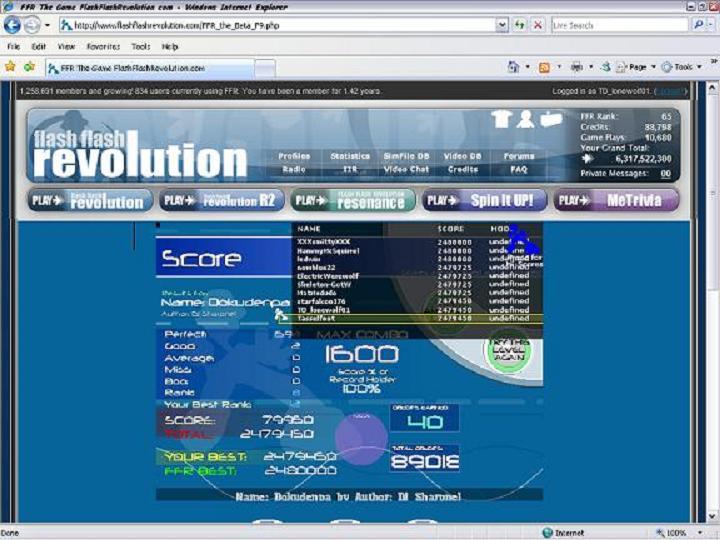The height and width of the screenshot is (540, 720).
Task: Open the Help menu
Action: pyautogui.click(x=170, y=46)
